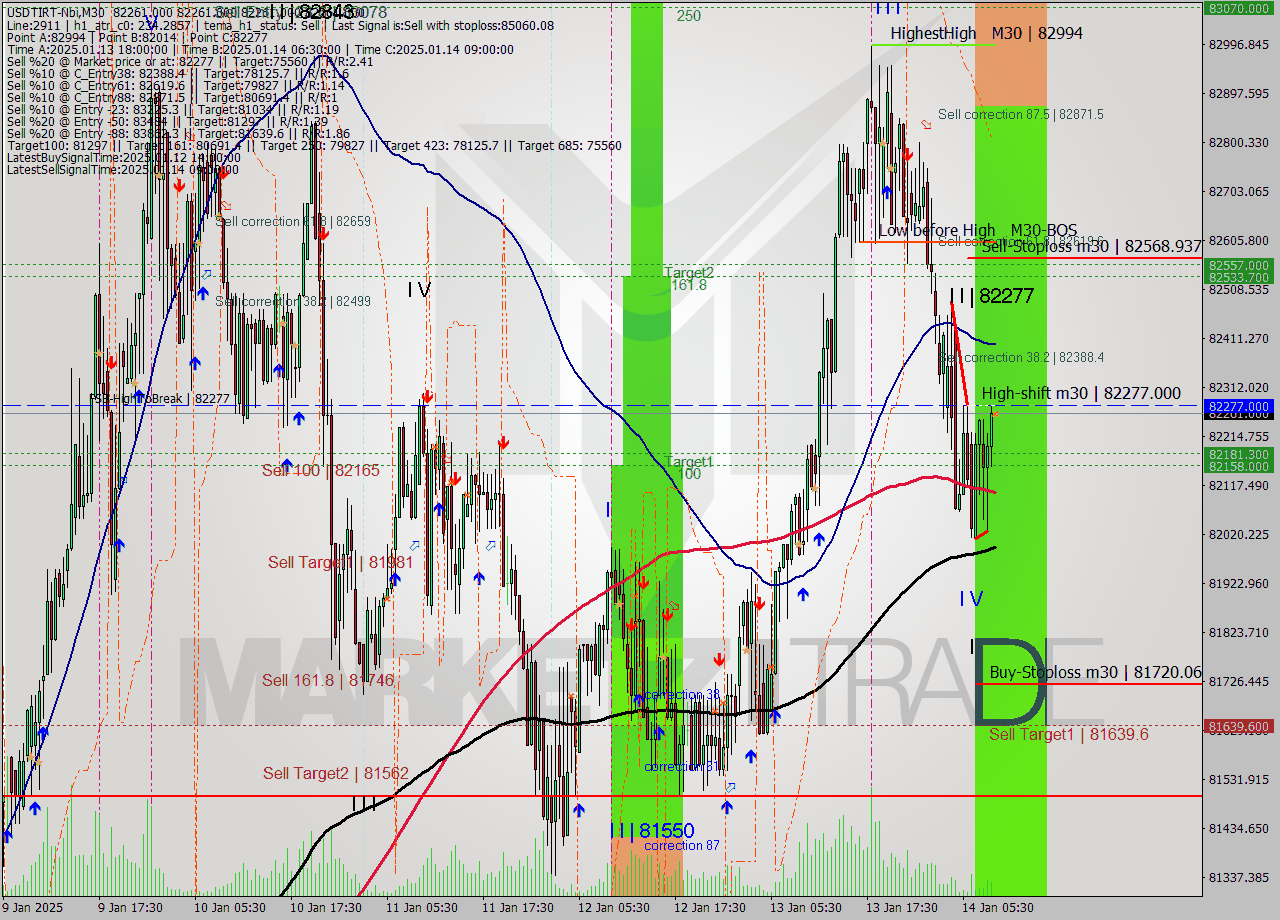The image size is (1280, 920).
Task: Select the 9 Jan 2025 time axis label
Action: (x=34, y=908)
